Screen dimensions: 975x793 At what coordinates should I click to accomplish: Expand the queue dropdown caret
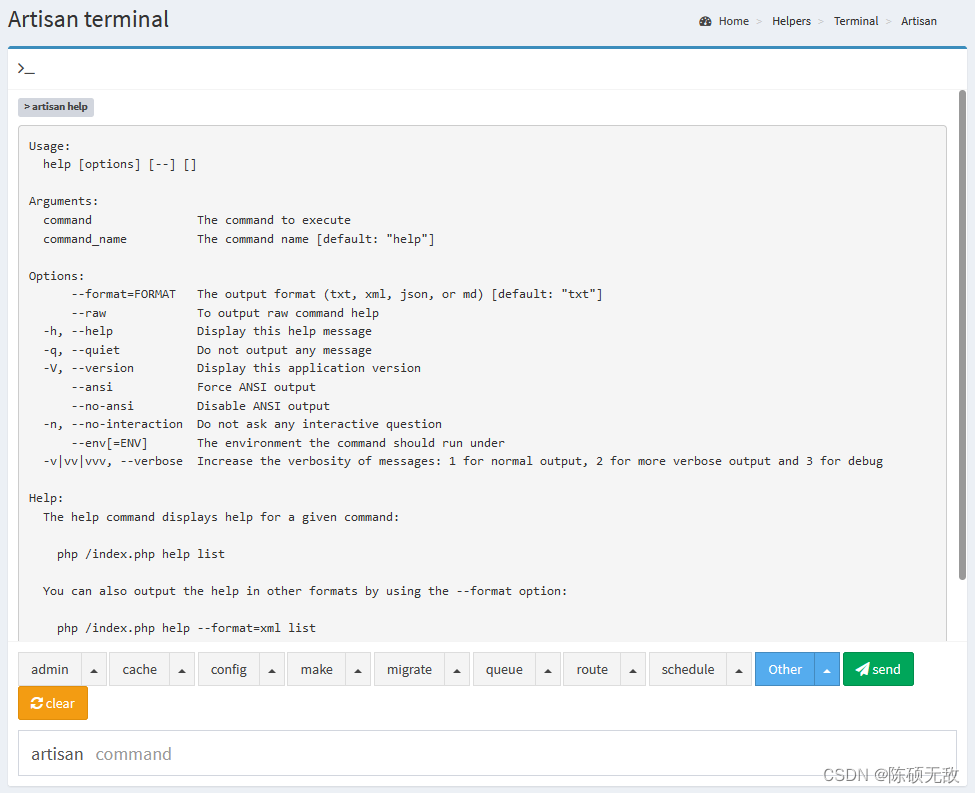point(548,670)
